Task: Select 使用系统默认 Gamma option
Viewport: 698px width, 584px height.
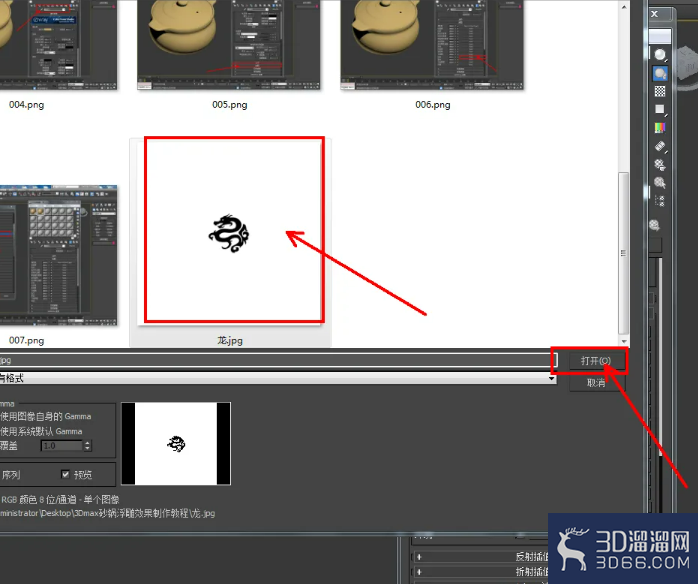Action: pyautogui.click(x=41, y=431)
